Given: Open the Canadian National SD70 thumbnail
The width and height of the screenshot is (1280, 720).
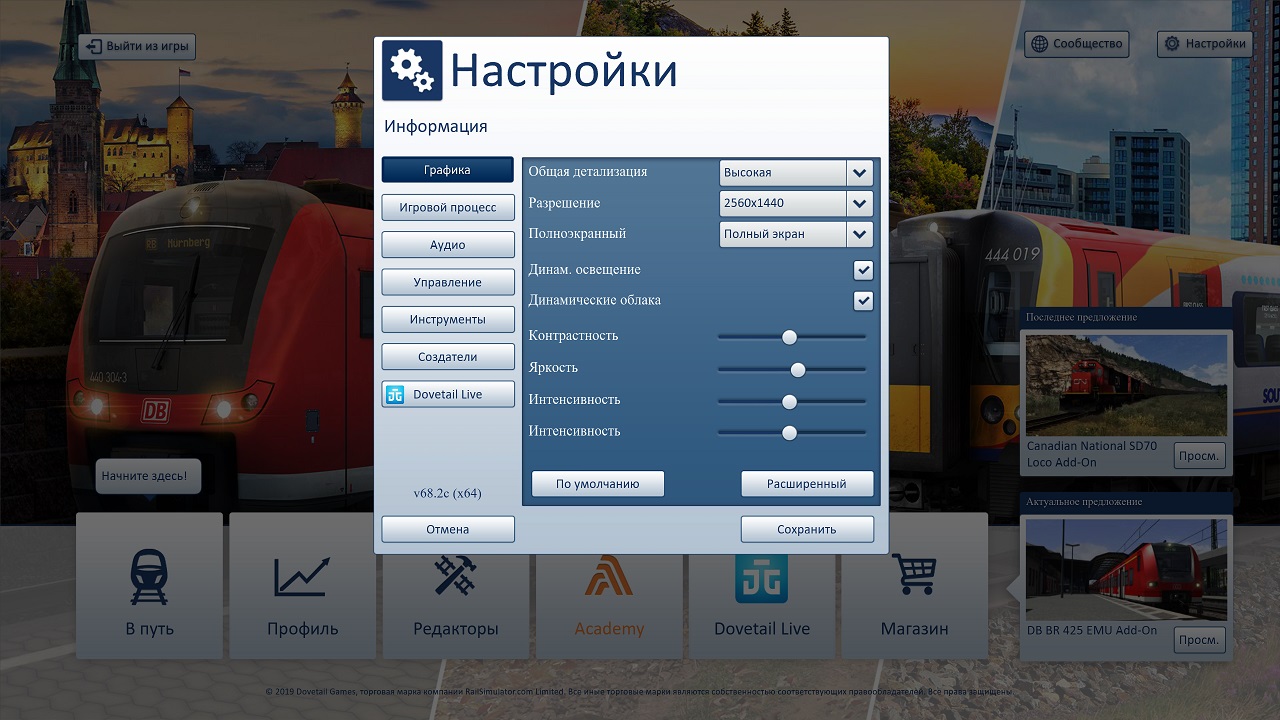Looking at the screenshot, I should coord(1126,385).
